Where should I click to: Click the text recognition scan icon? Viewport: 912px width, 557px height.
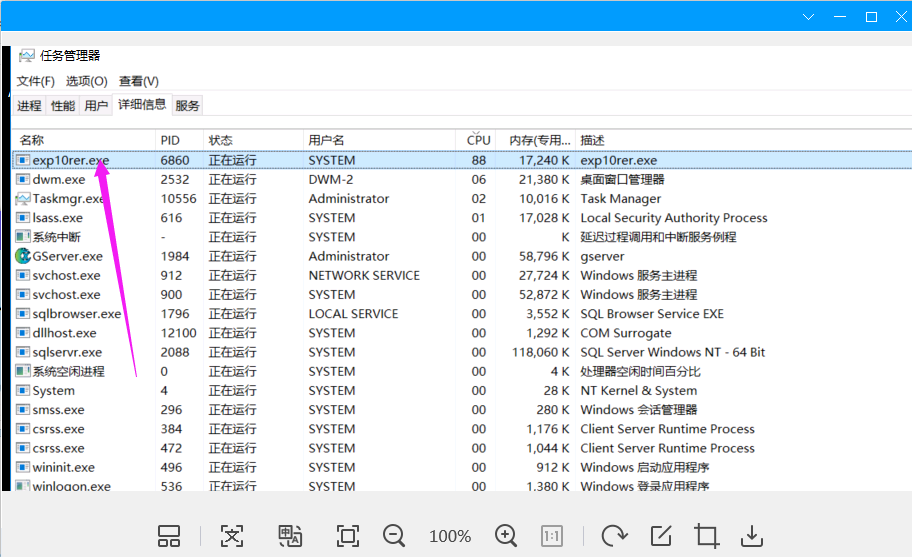coord(231,535)
